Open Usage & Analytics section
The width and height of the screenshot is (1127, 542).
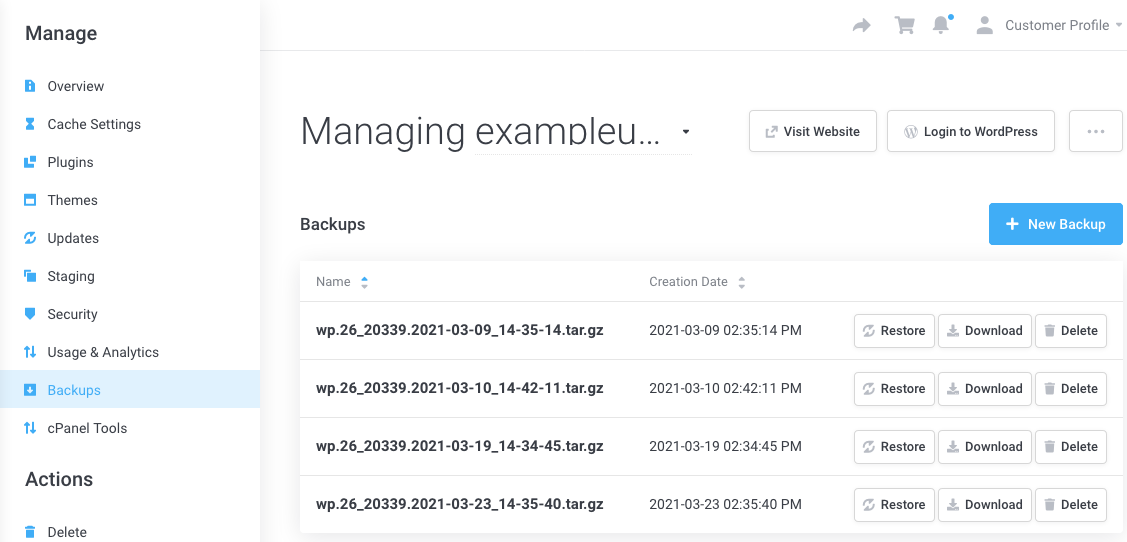tap(103, 352)
